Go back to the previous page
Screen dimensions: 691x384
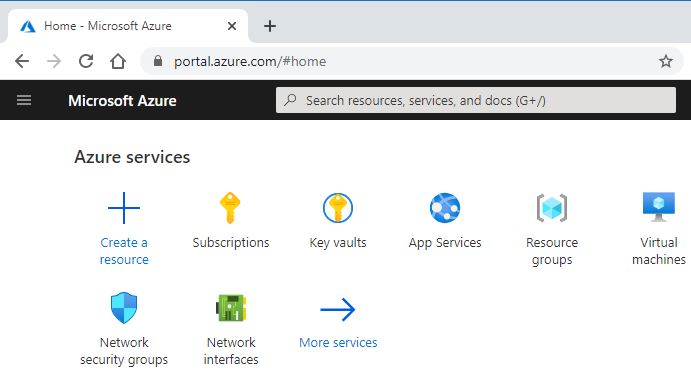pyautogui.click(x=22, y=61)
